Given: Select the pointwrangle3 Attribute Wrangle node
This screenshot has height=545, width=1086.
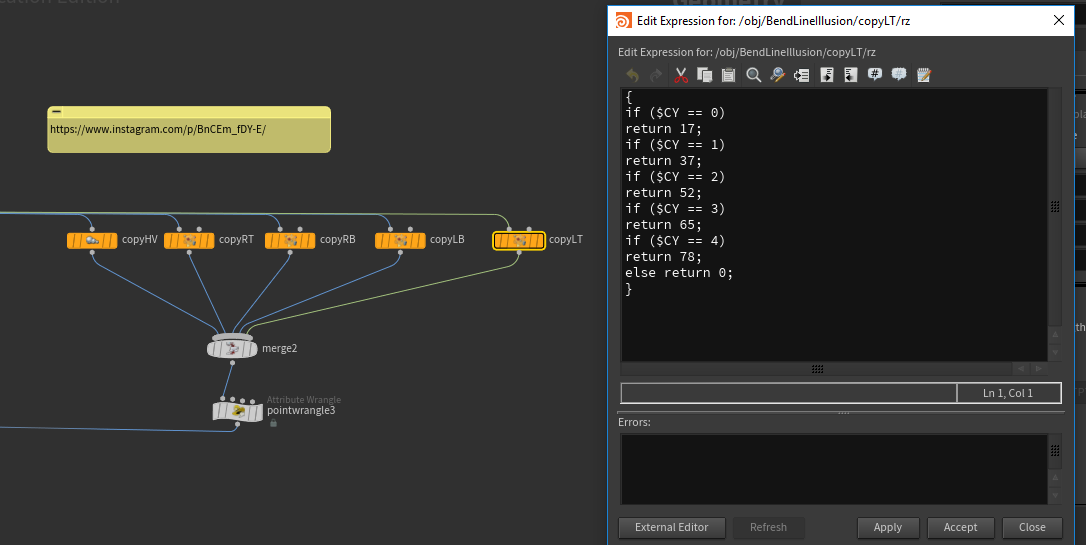Looking at the screenshot, I should 237,410.
